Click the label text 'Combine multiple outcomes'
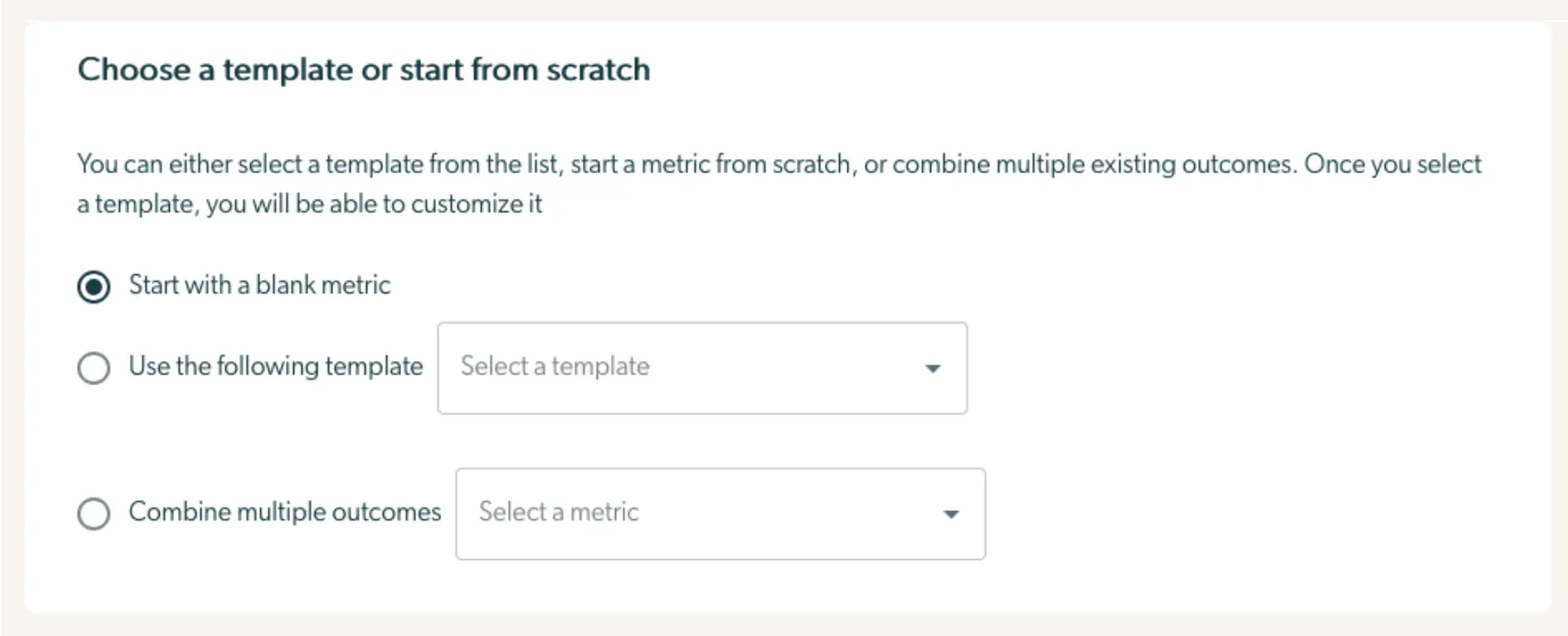This screenshot has height=636, width=1568. 284,512
